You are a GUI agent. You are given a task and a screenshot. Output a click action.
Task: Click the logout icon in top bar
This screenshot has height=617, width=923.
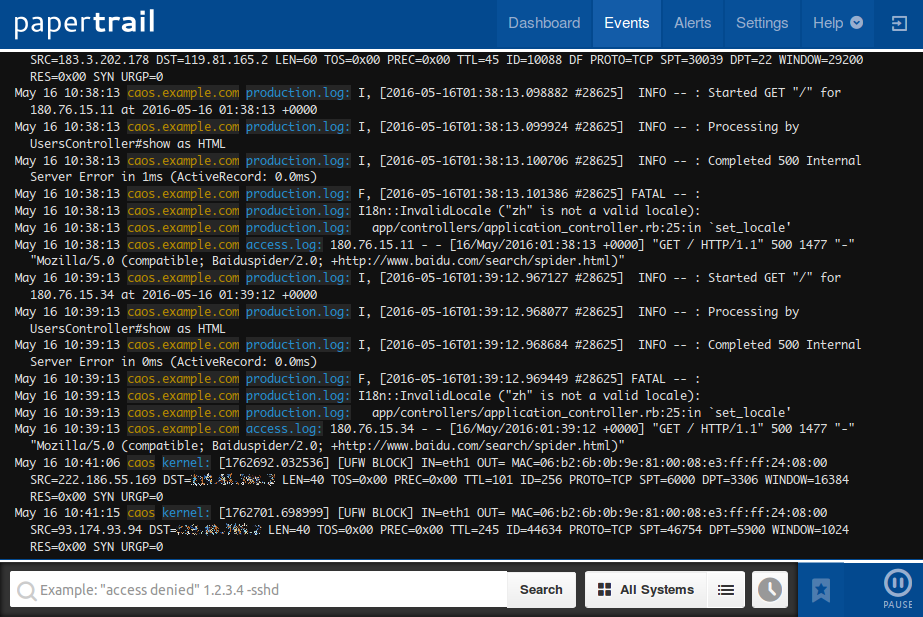[898, 23]
